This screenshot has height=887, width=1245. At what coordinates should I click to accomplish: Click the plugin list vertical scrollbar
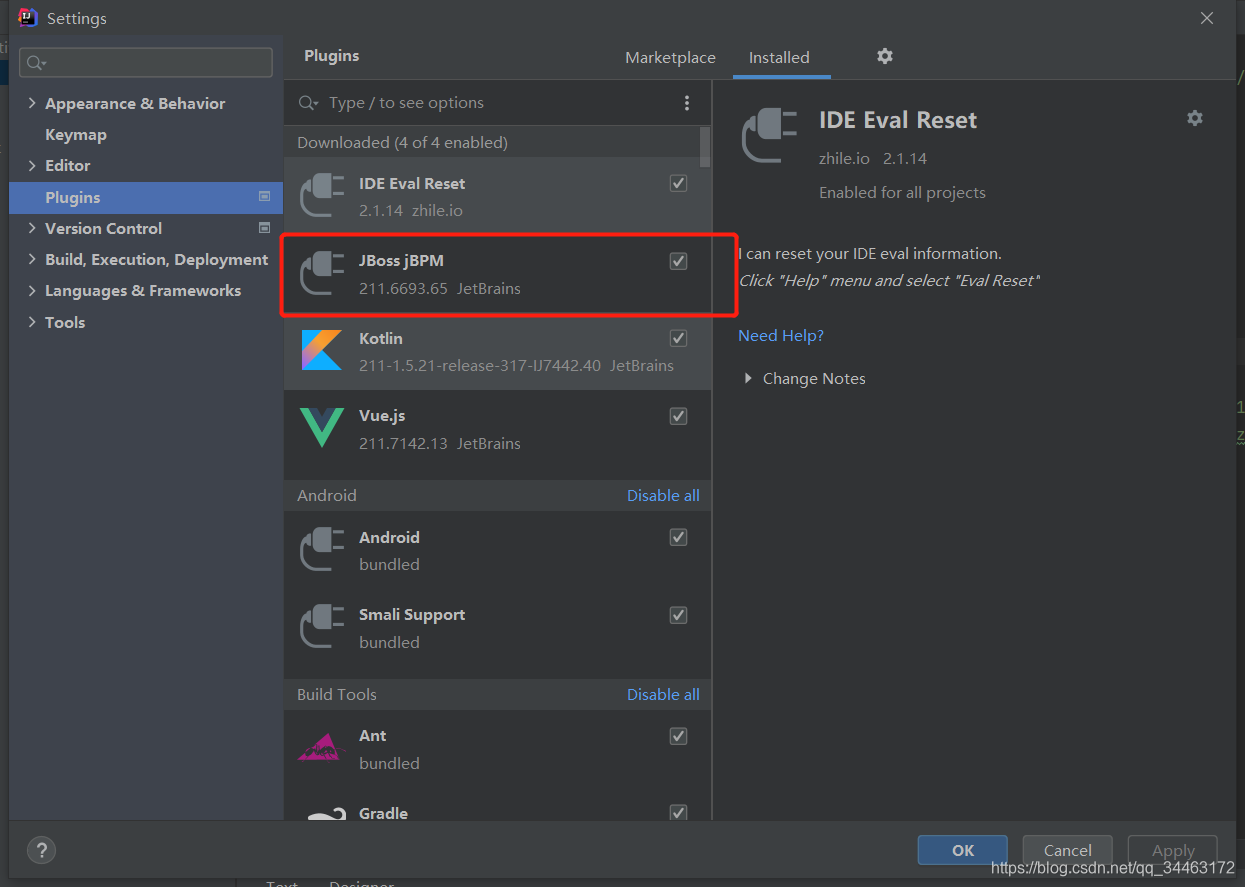[x=706, y=147]
